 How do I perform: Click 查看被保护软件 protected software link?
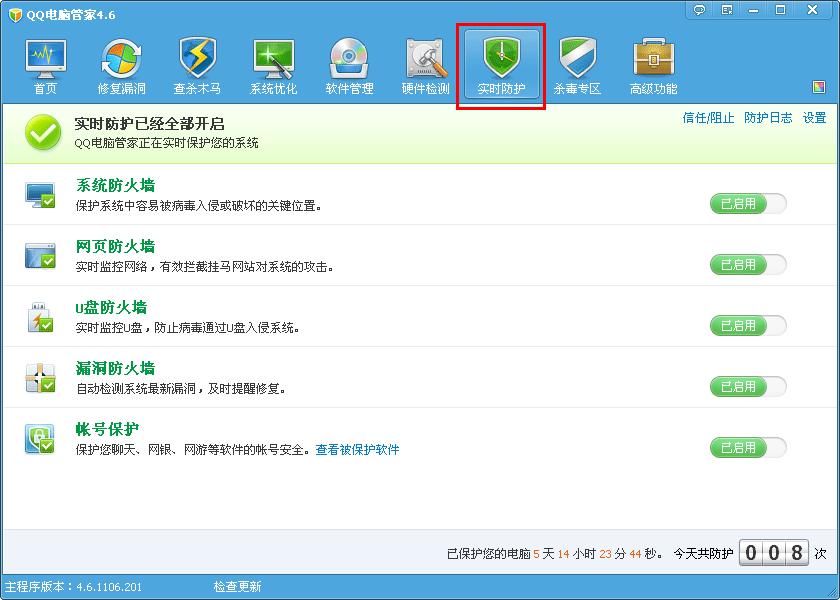click(x=360, y=451)
